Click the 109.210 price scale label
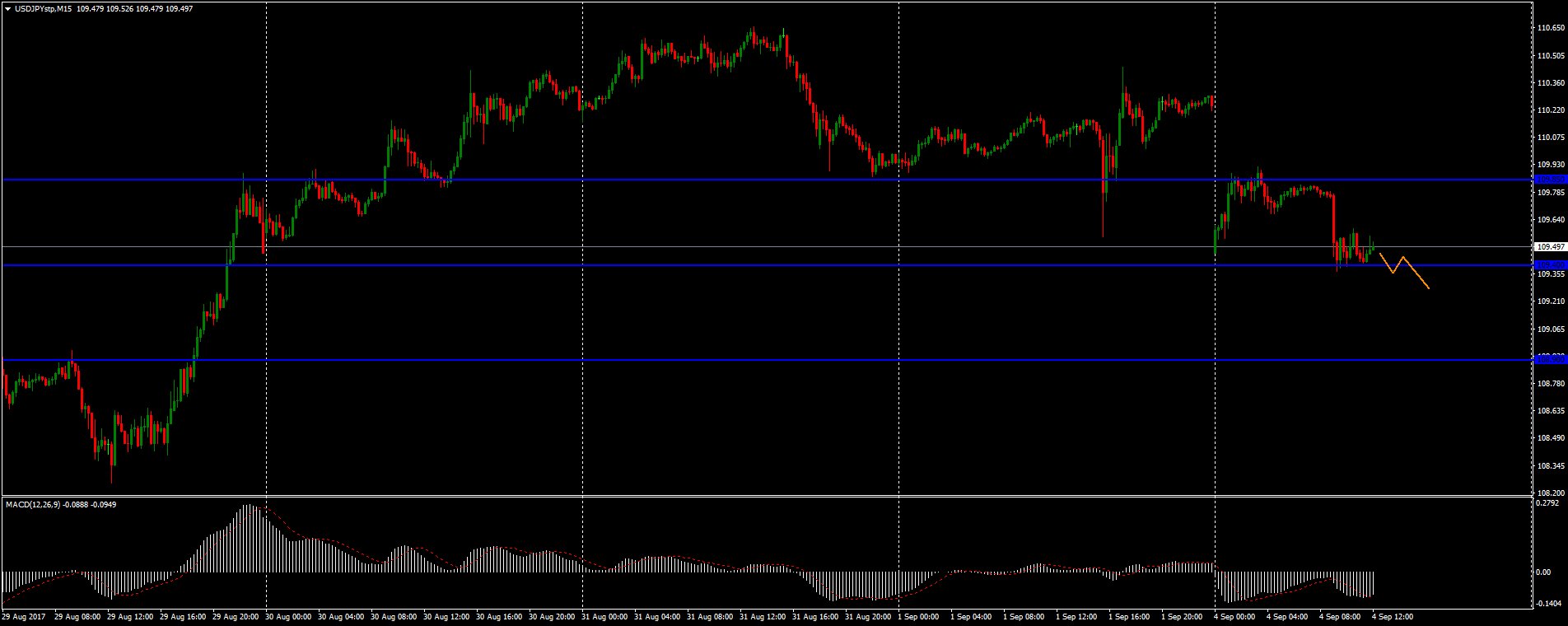The width and height of the screenshot is (1568, 626). 1551,301
